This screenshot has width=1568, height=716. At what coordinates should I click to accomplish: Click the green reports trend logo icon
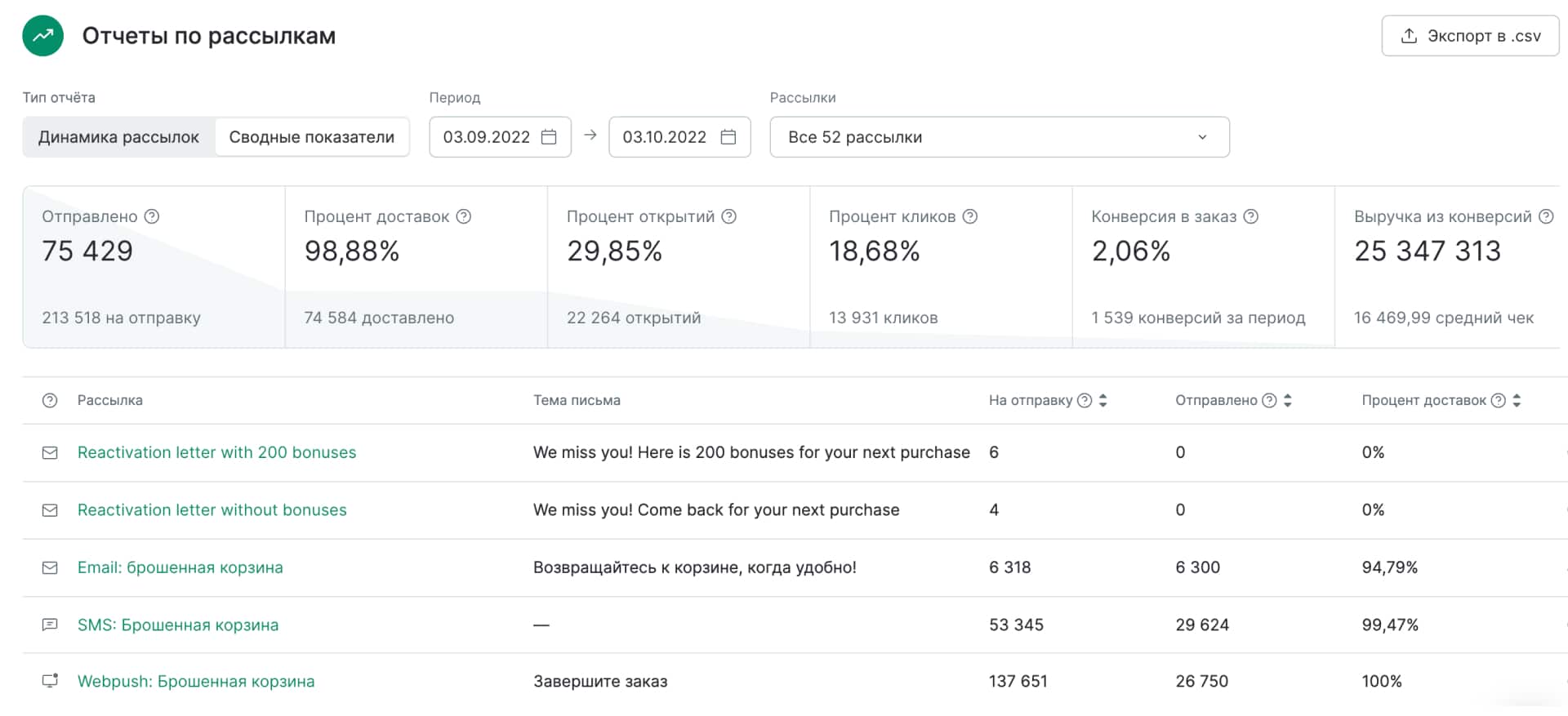tap(43, 36)
